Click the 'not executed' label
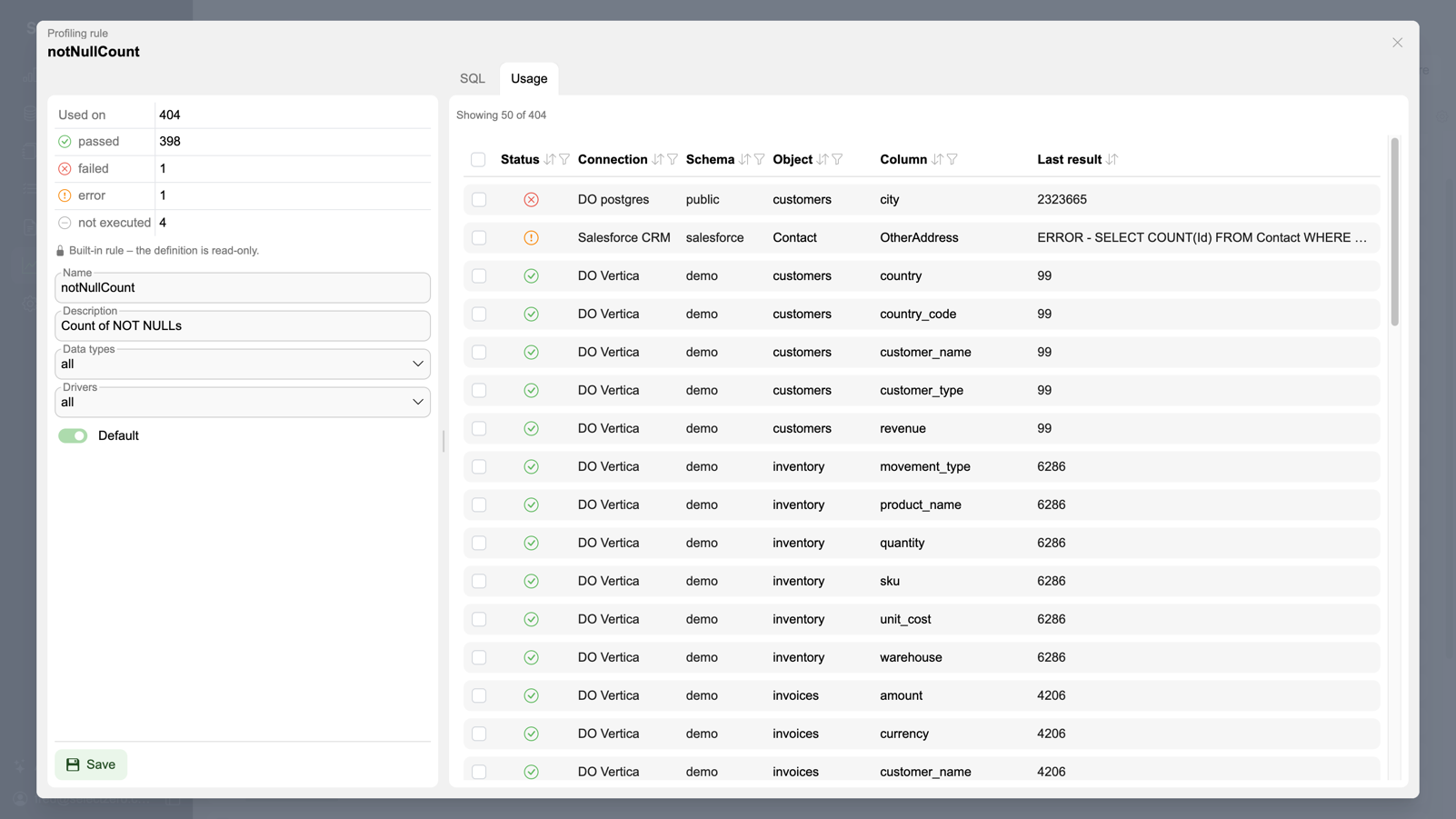The height and width of the screenshot is (819, 1456). click(115, 223)
